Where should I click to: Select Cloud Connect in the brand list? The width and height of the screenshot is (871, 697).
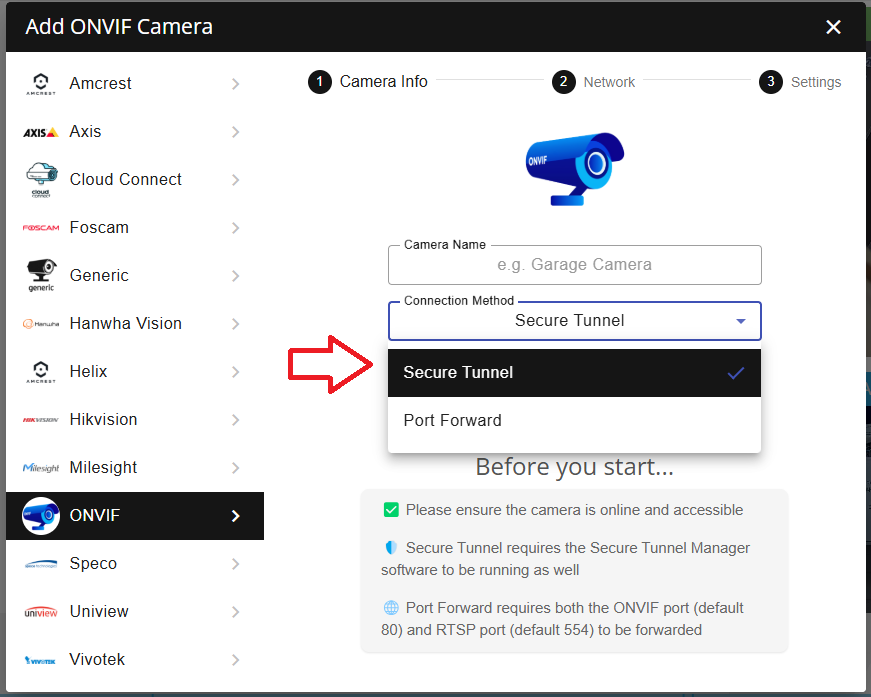[x=135, y=180]
